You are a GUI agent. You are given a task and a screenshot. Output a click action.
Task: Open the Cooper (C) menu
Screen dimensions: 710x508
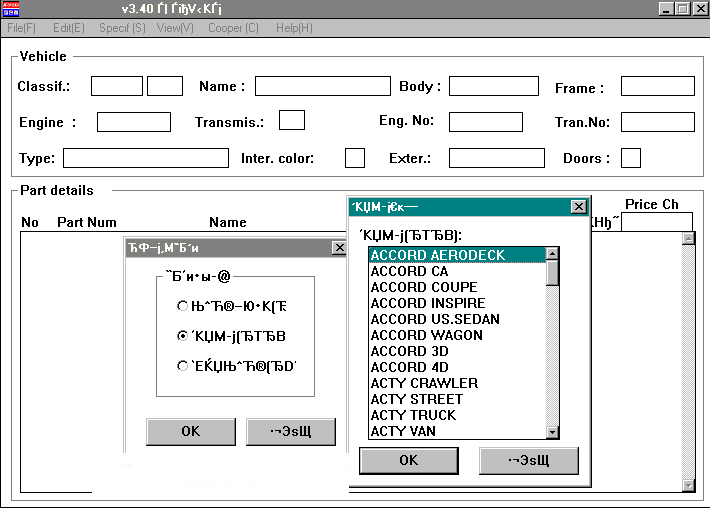pos(233,28)
